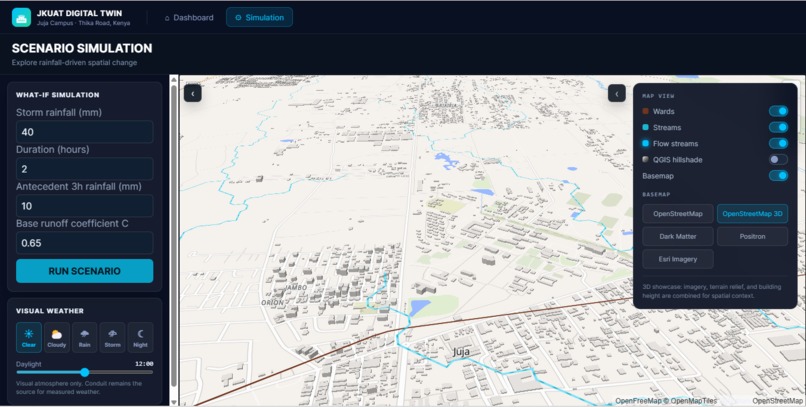Click the VISUAL WEATHER heading
Image resolution: width=806 pixels, height=407 pixels.
click(50, 311)
